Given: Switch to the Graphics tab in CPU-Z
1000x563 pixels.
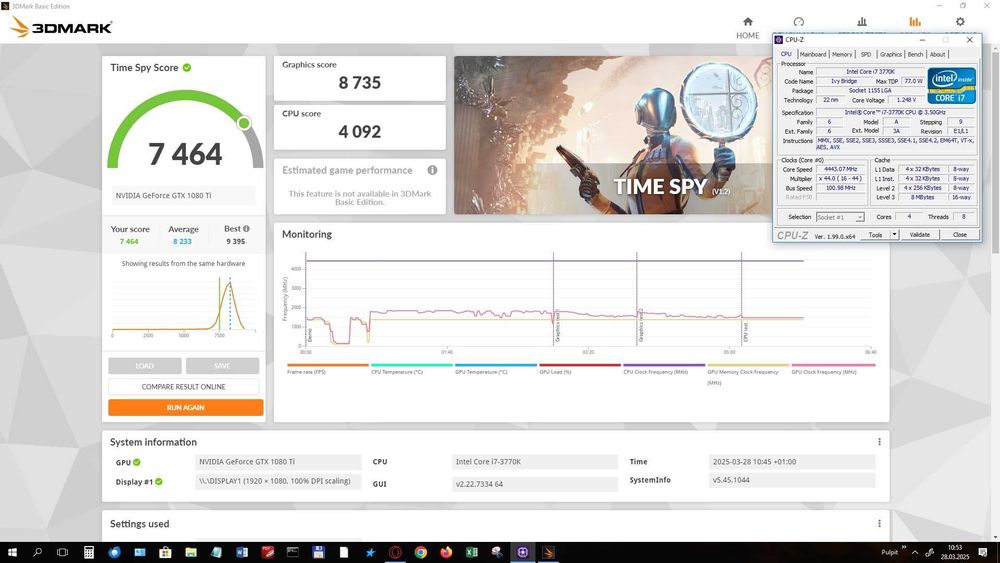Looking at the screenshot, I should 891,54.
